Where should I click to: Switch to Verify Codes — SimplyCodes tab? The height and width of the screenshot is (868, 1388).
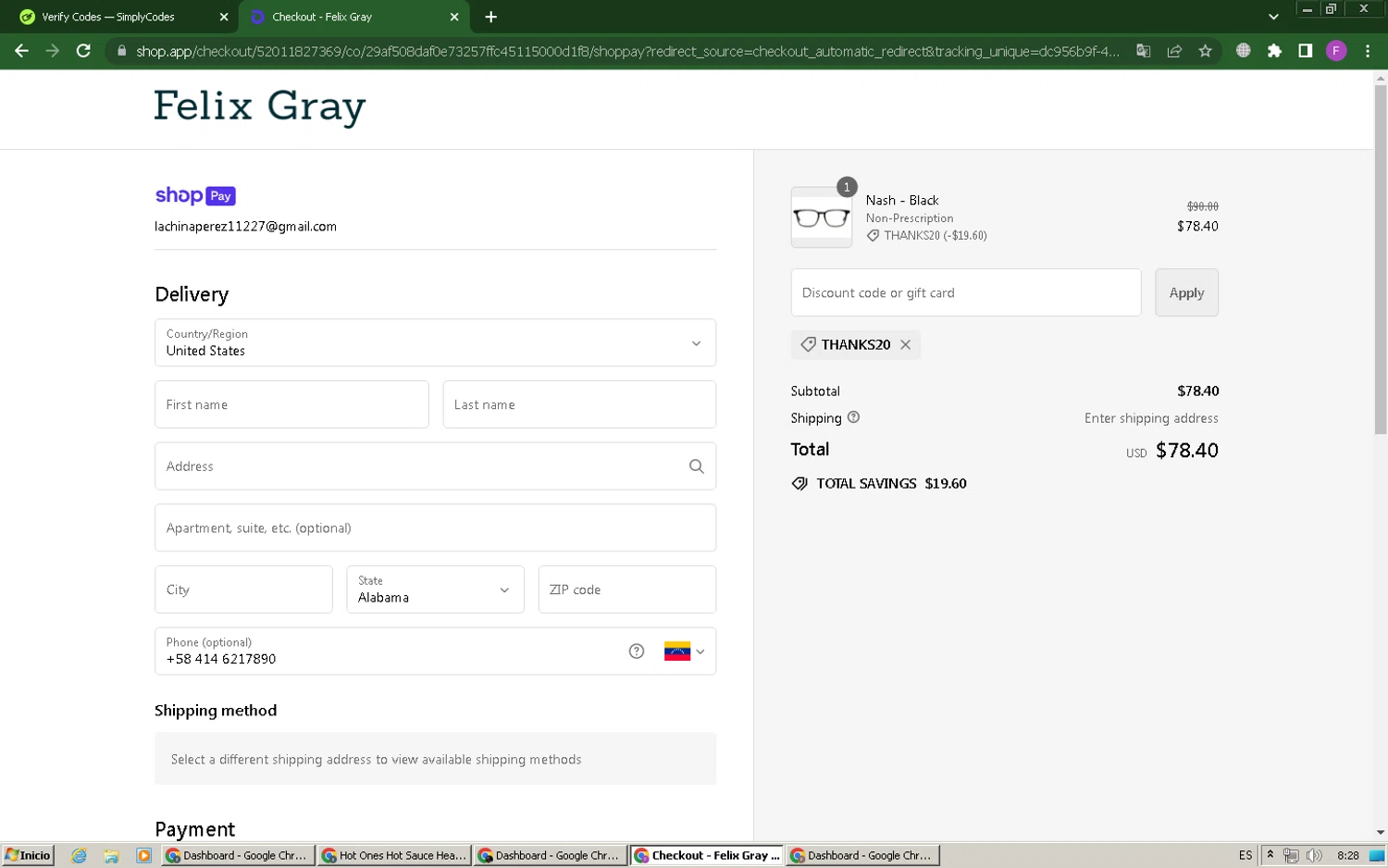[108, 17]
